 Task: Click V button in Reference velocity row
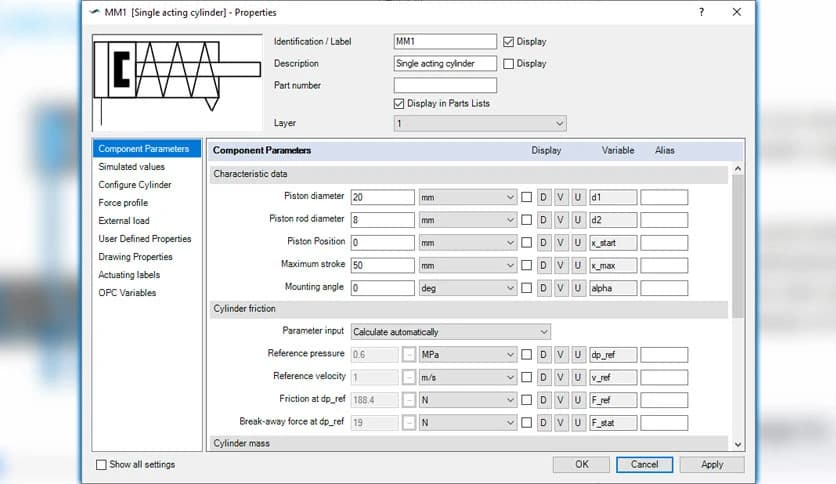click(560, 377)
